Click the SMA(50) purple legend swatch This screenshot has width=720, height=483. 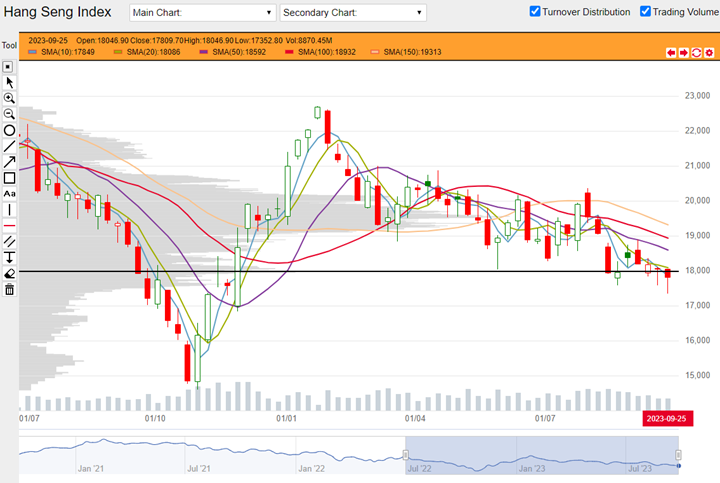point(204,52)
